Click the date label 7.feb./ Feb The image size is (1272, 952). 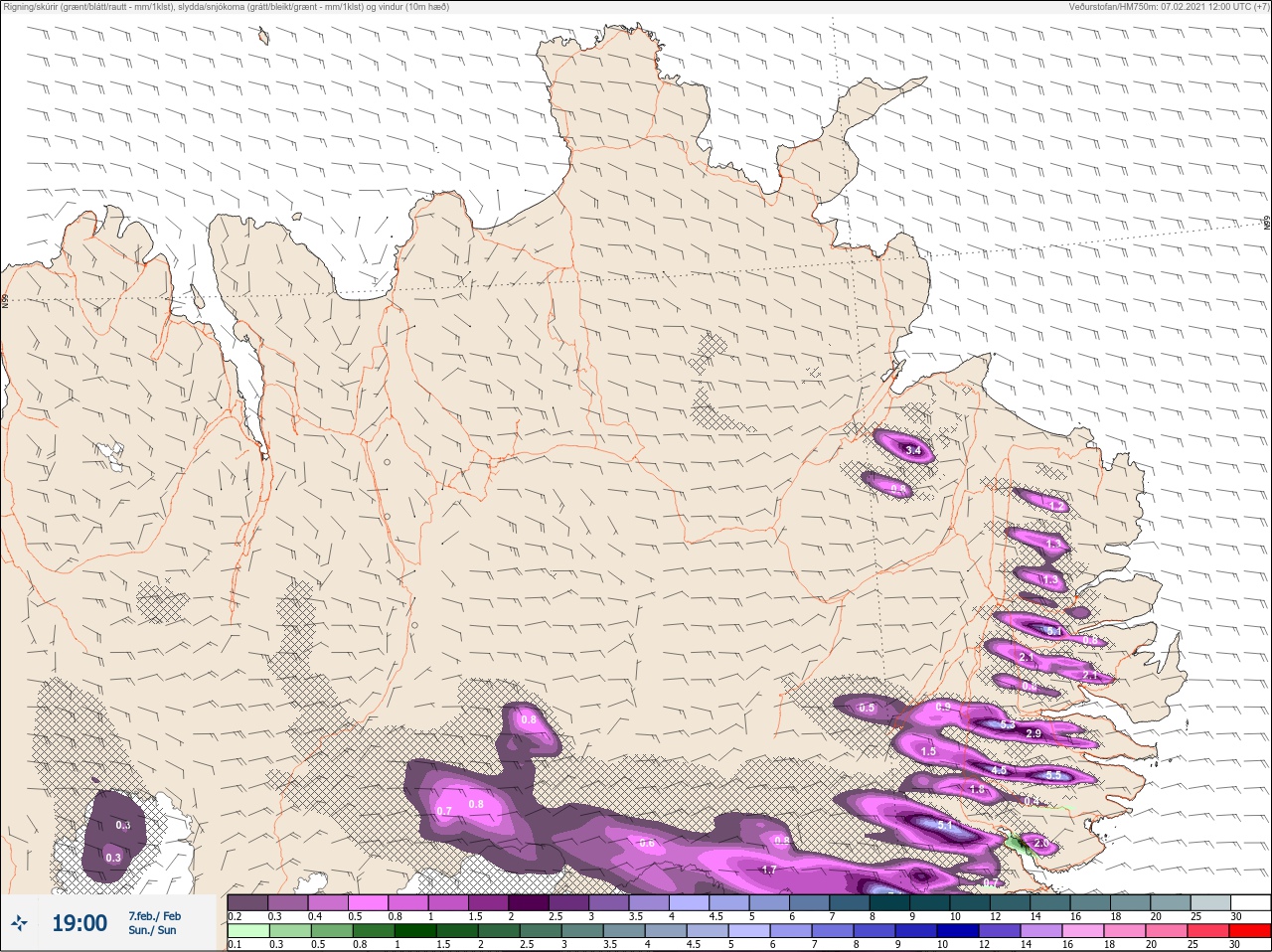click(154, 915)
